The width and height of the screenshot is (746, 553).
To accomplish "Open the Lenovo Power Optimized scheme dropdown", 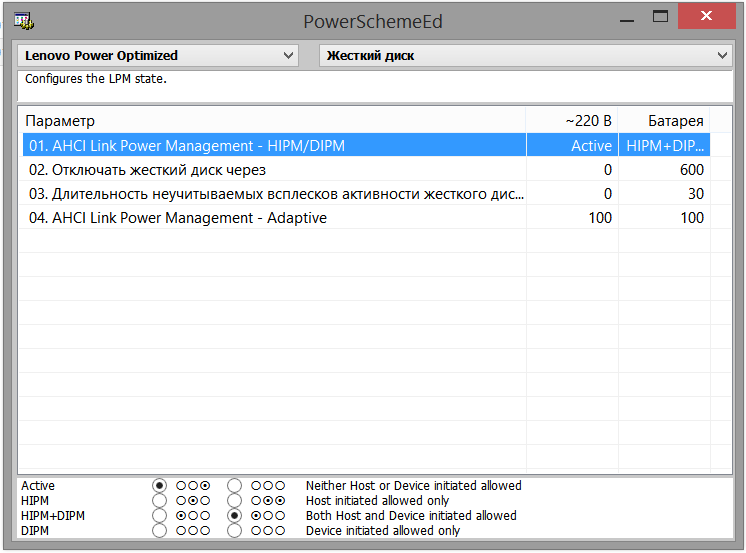I will point(158,56).
